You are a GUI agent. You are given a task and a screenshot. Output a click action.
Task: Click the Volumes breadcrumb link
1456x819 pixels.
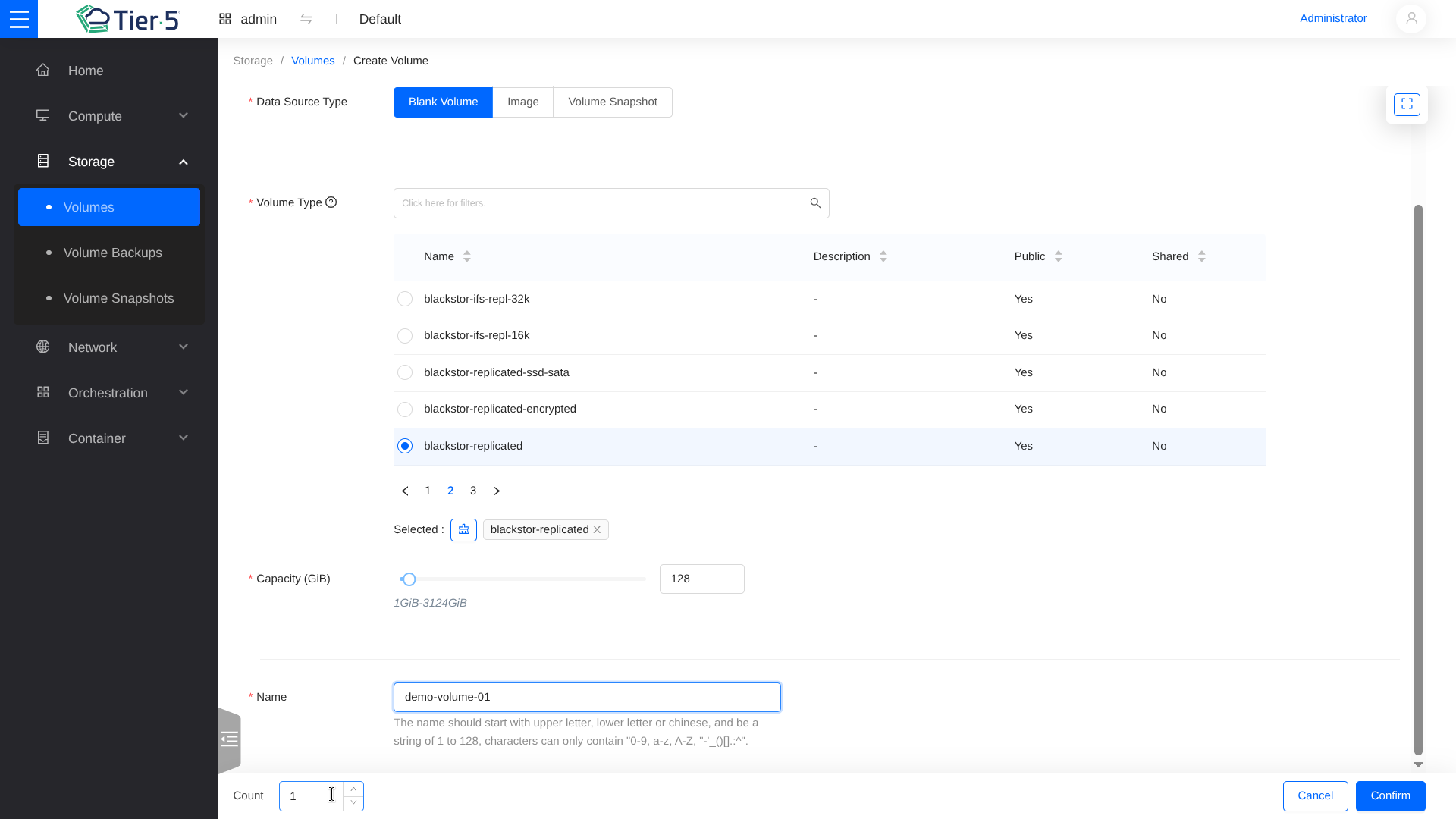pos(312,61)
